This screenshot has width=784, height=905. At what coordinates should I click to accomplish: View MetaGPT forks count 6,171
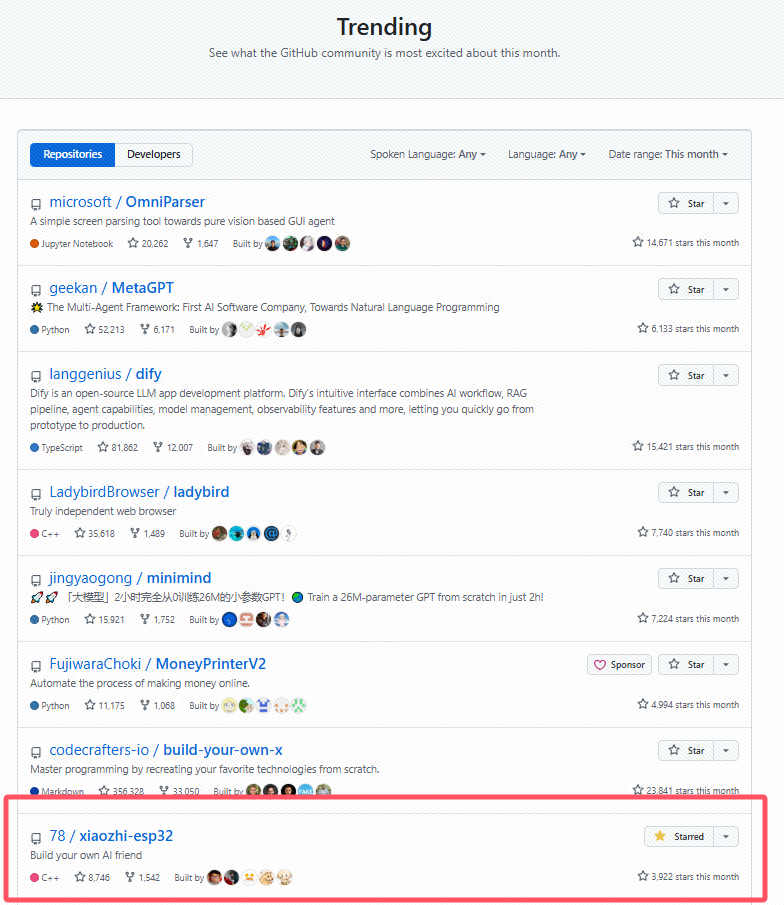coord(158,330)
